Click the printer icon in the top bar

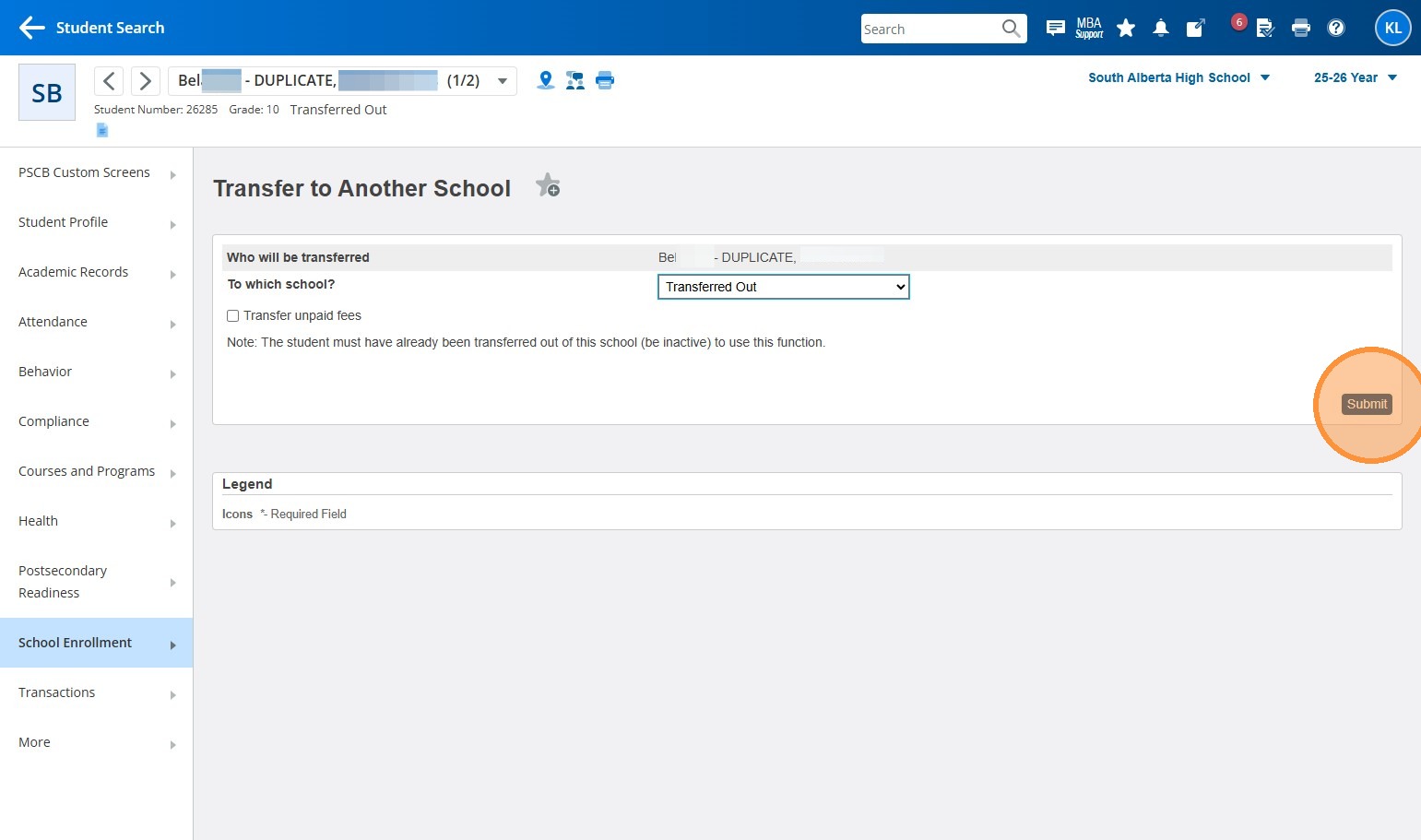click(1301, 28)
